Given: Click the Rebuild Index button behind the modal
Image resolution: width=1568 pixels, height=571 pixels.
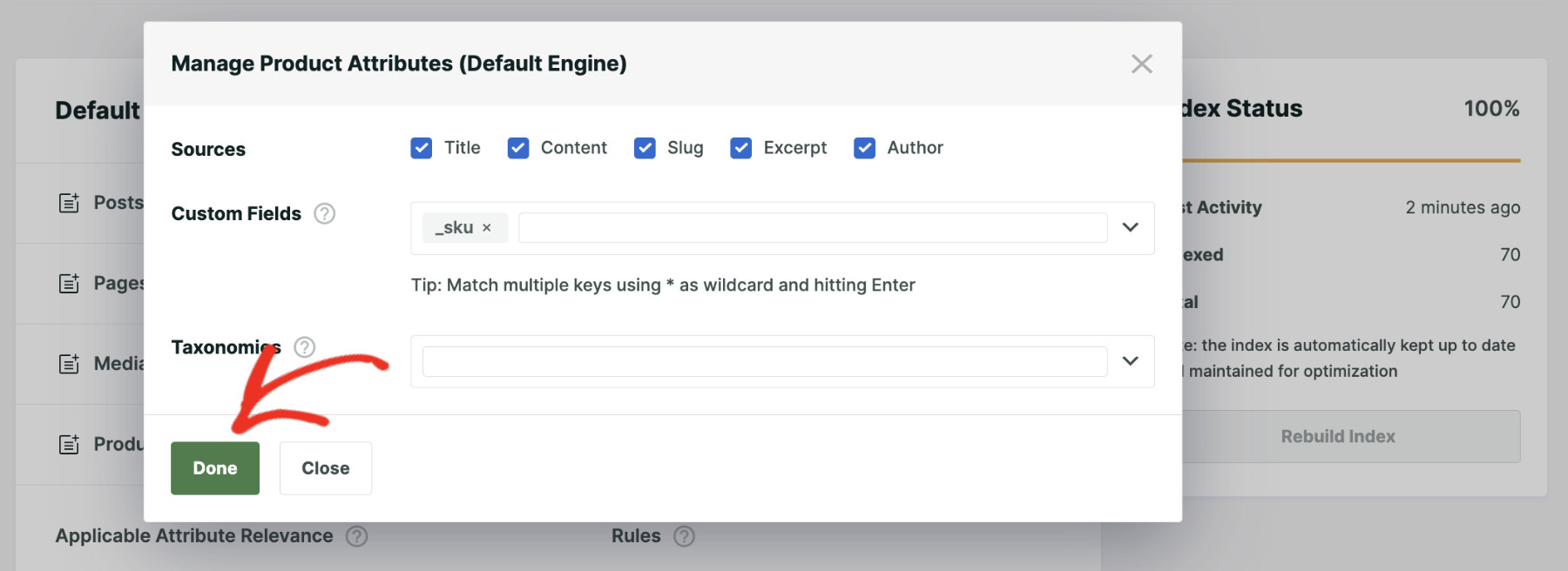Looking at the screenshot, I should tap(1350, 436).
